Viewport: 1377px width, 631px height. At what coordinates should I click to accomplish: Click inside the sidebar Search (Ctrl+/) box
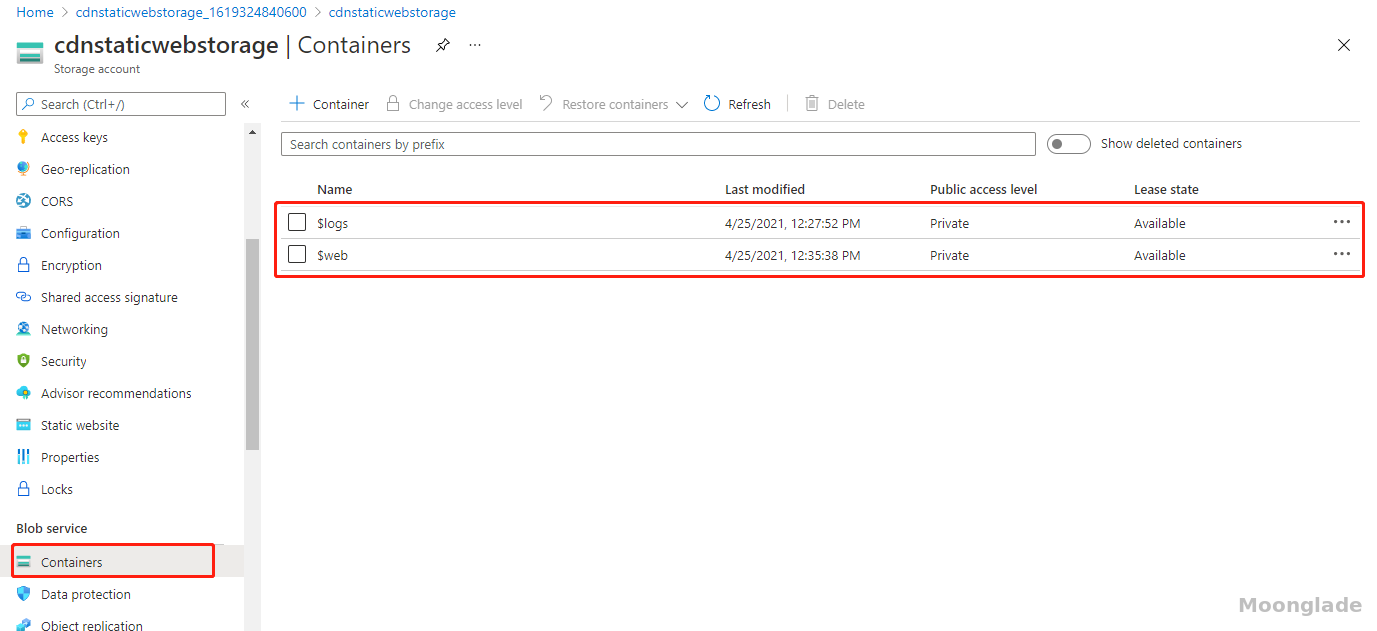tap(121, 104)
